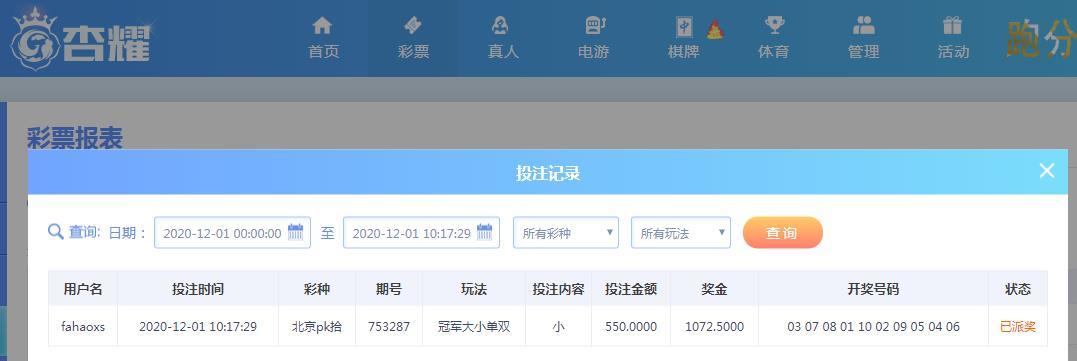Click the magnifier icon beside 查询

(x=56, y=231)
